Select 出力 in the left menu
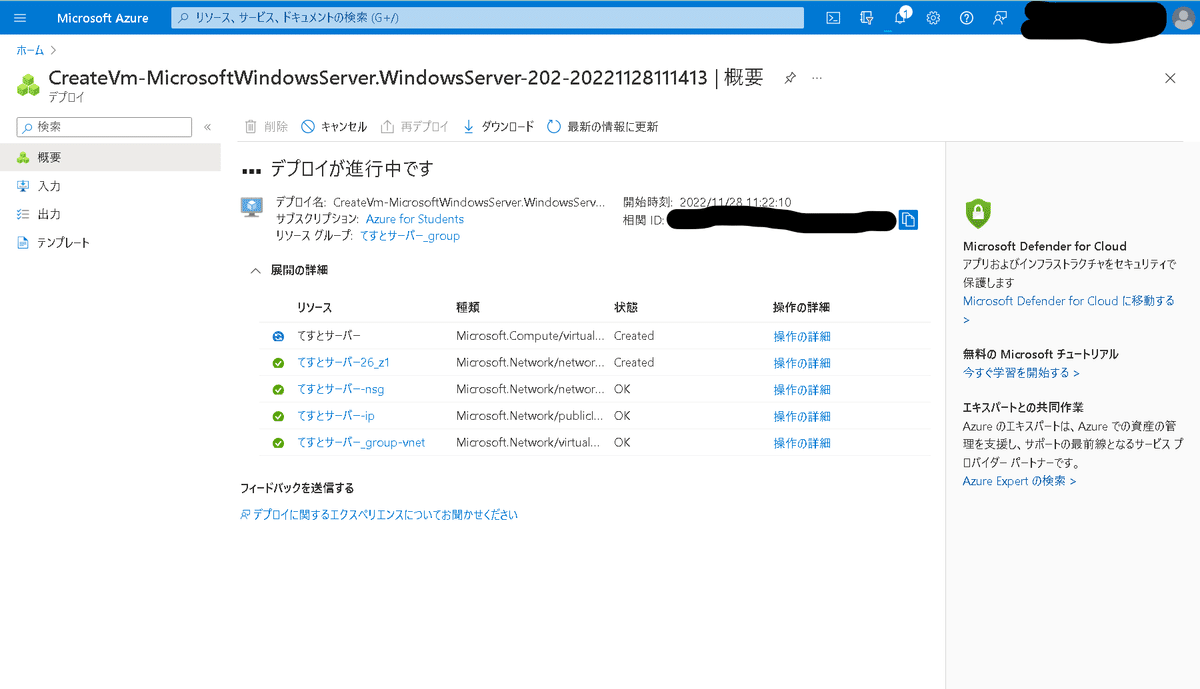Screen dimensions: 1200x689 tap(110, 214)
